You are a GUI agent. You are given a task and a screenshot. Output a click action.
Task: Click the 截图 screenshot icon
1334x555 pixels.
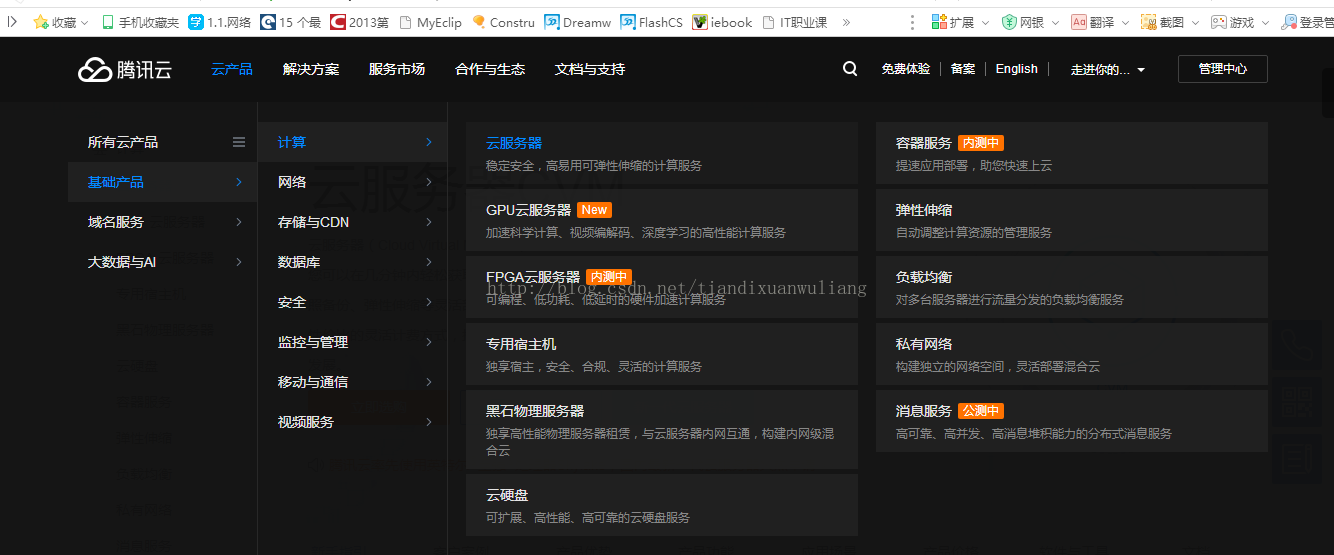1148,22
